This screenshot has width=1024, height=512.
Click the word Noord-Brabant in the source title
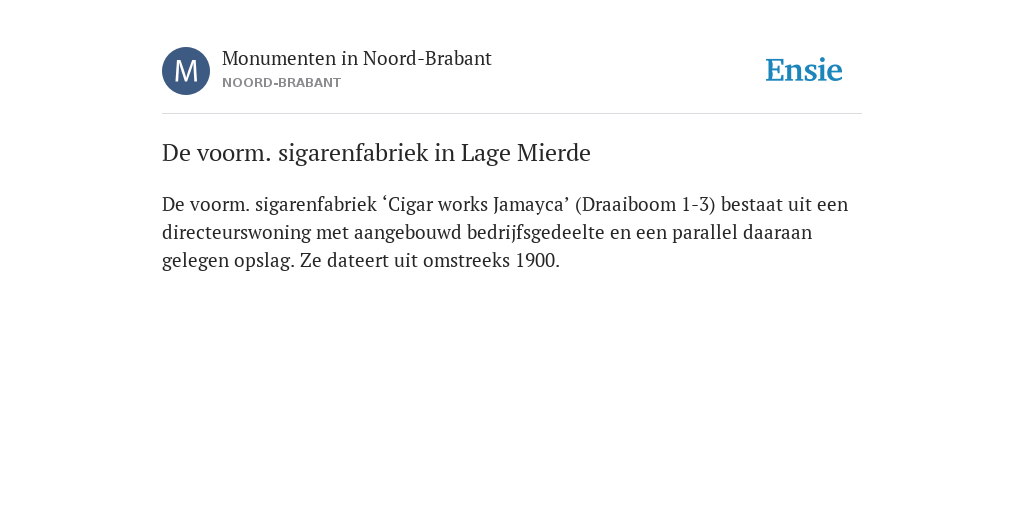tap(427, 59)
